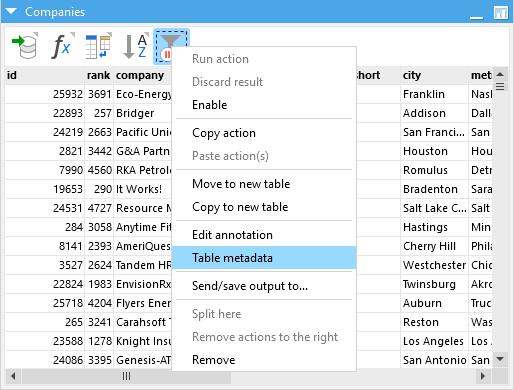Click the Hastings city cell
This screenshot has width=514, height=390.
coord(434,227)
